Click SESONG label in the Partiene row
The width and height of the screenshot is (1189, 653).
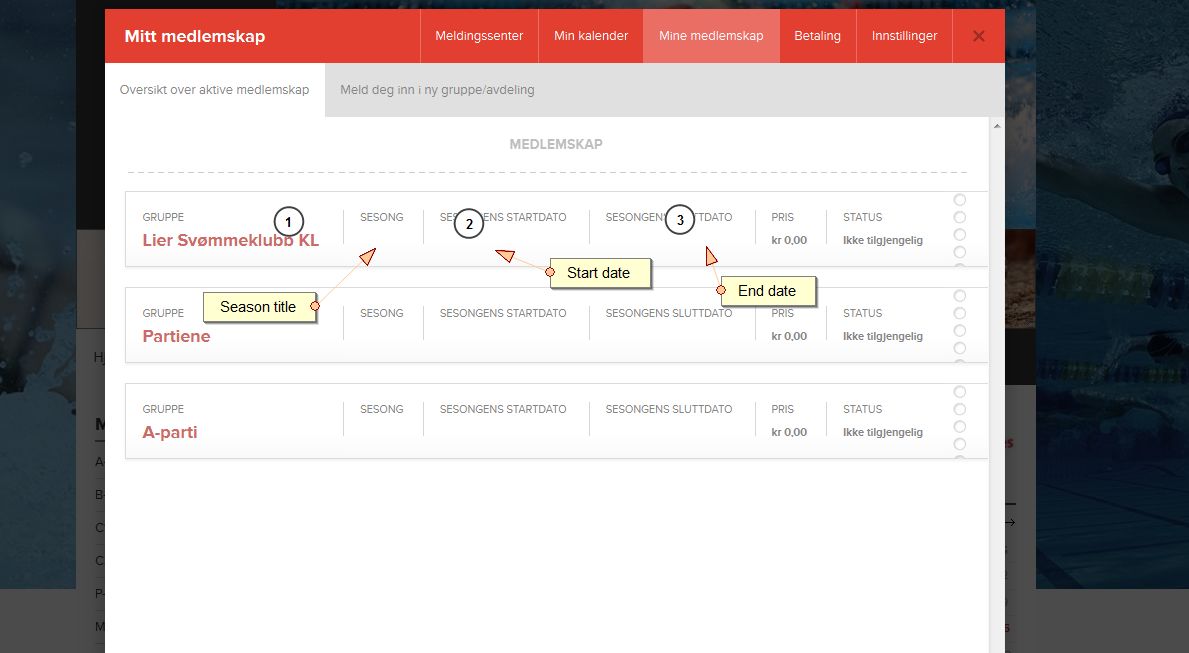(381, 313)
